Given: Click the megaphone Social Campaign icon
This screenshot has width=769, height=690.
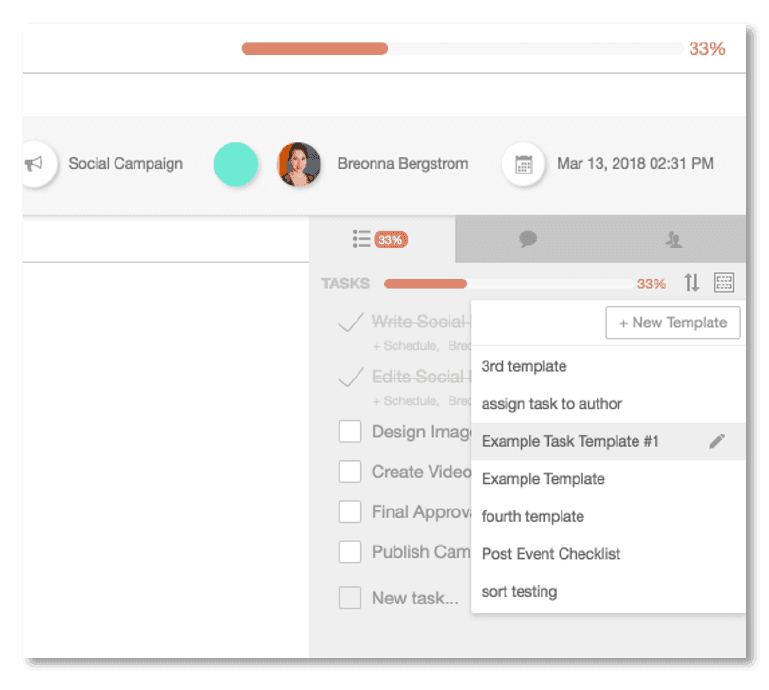Looking at the screenshot, I should 35,164.
